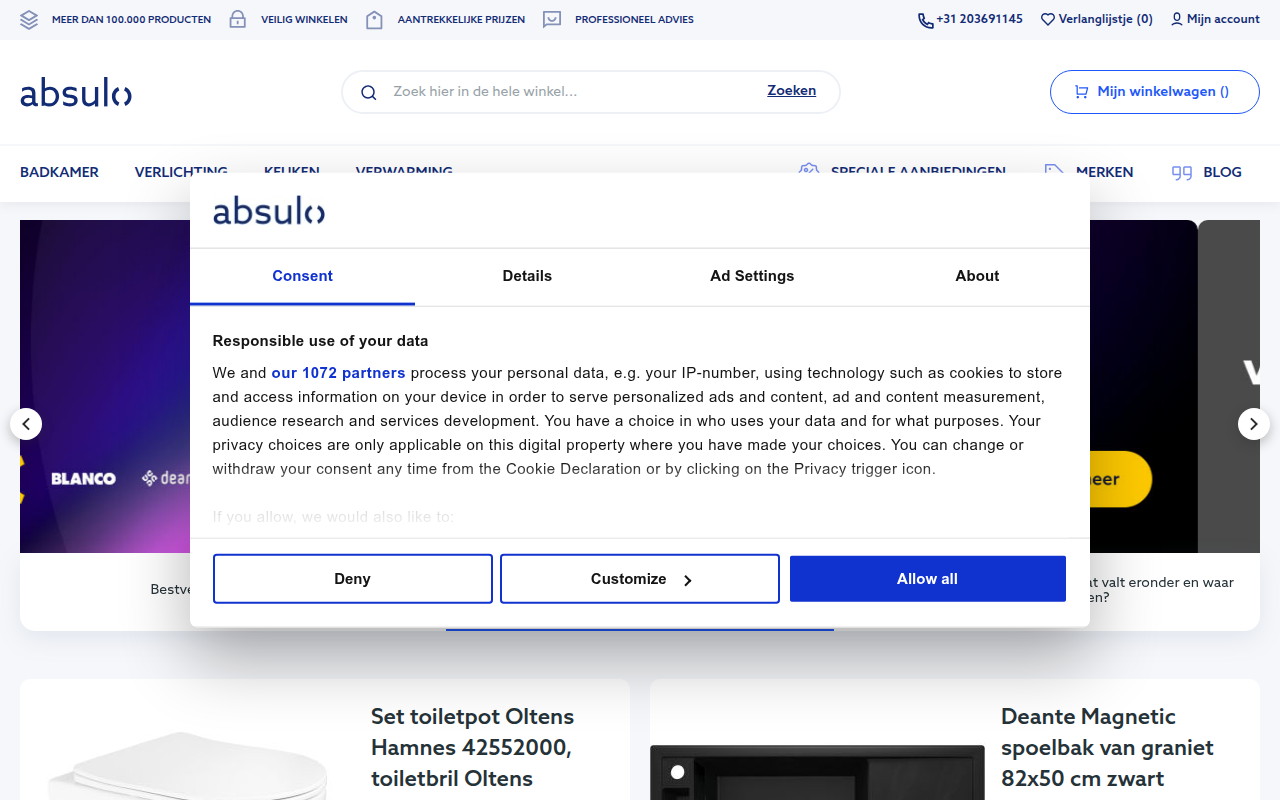
Task: Open the Badkamer menu
Action: [x=59, y=172]
